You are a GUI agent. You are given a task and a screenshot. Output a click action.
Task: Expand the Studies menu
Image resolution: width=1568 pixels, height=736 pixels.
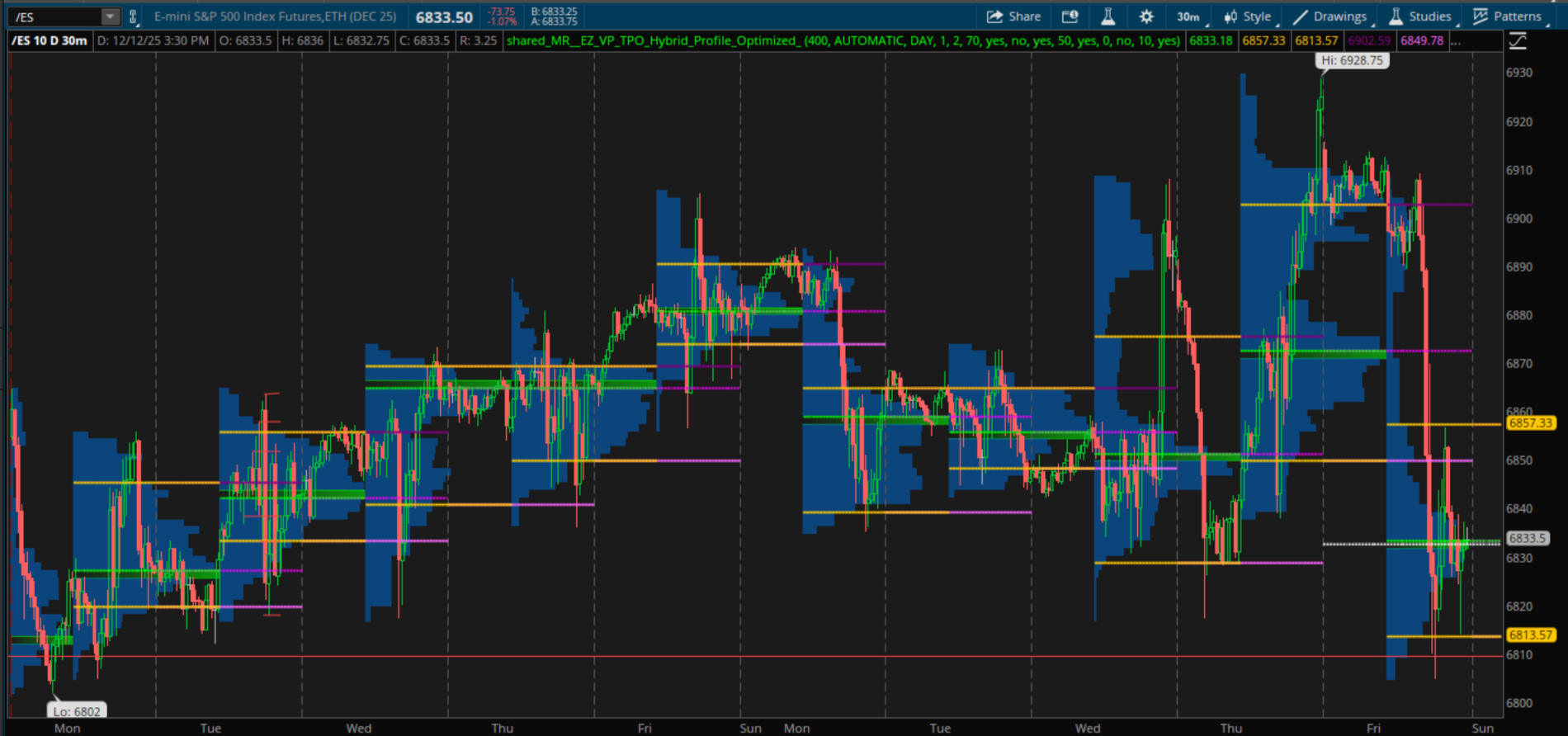coord(1420,17)
